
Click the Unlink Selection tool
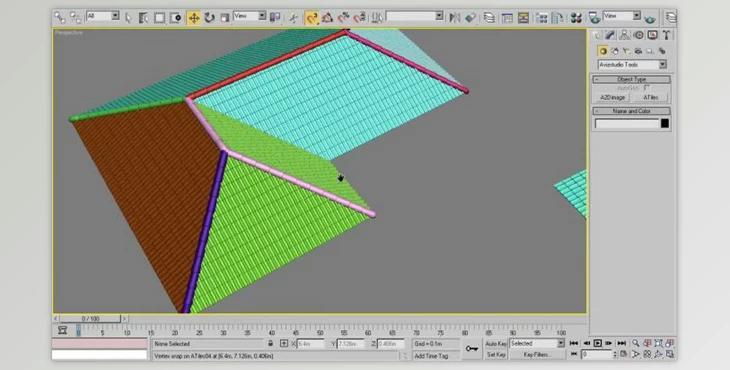75,18
